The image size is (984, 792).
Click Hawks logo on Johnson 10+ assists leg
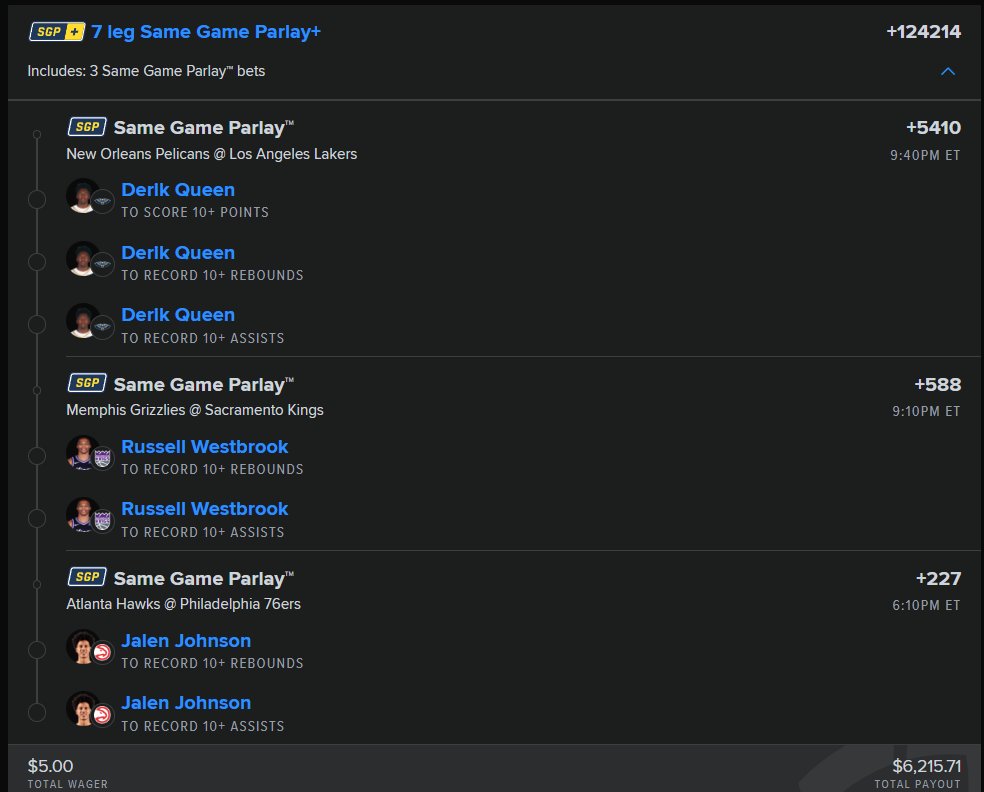[102, 715]
